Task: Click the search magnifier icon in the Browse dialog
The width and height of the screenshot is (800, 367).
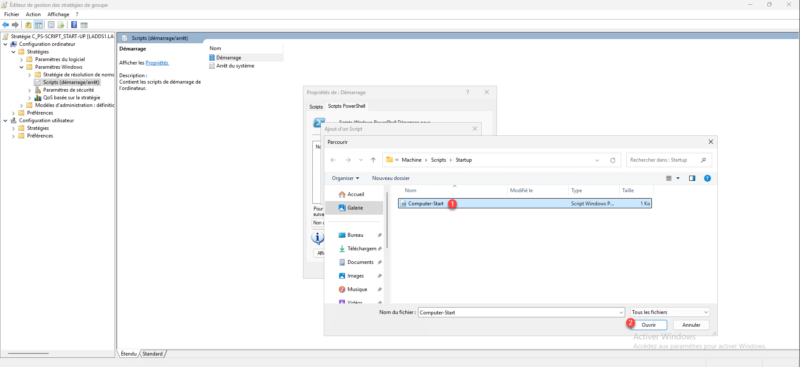Action: (x=704, y=160)
